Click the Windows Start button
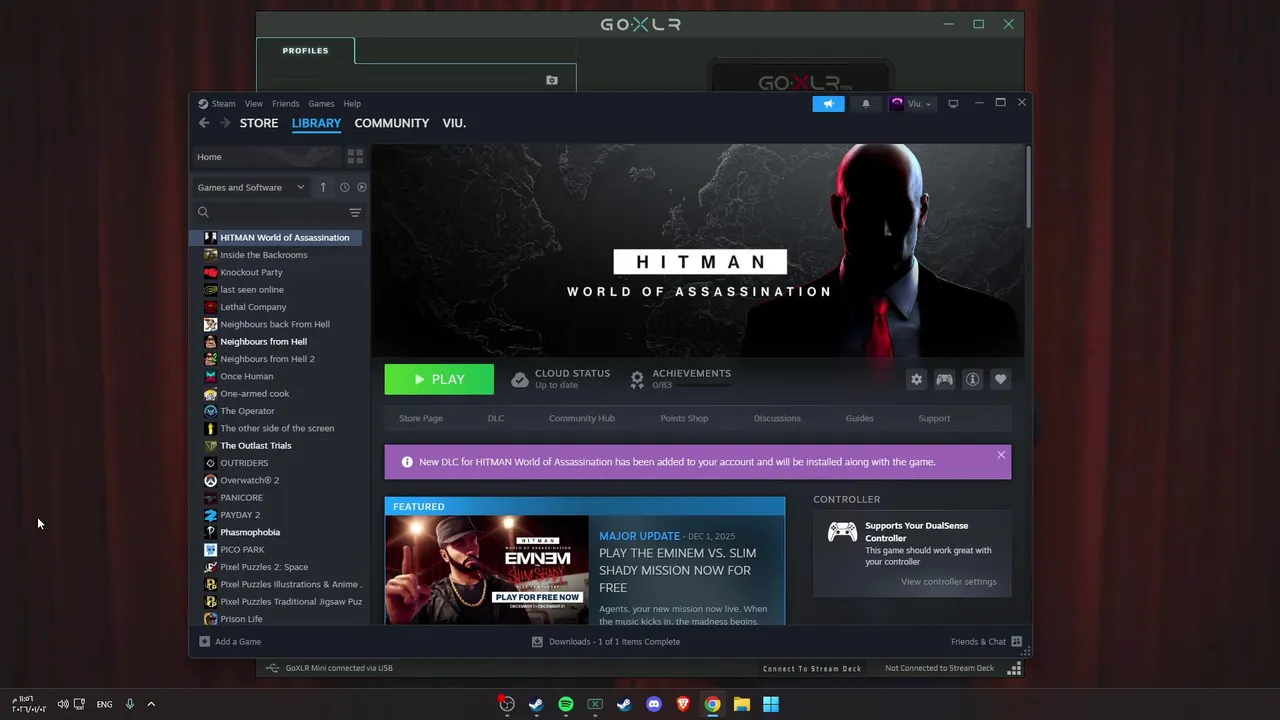 pyautogui.click(x=771, y=704)
